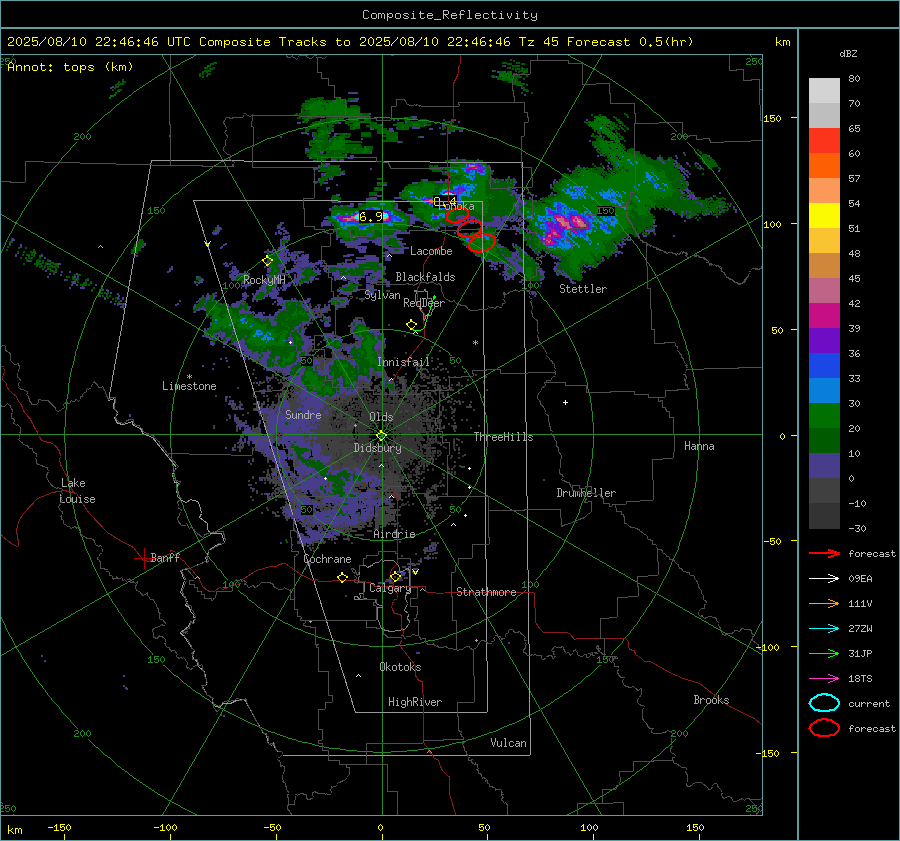Click the Stettler city label

pyautogui.click(x=583, y=289)
